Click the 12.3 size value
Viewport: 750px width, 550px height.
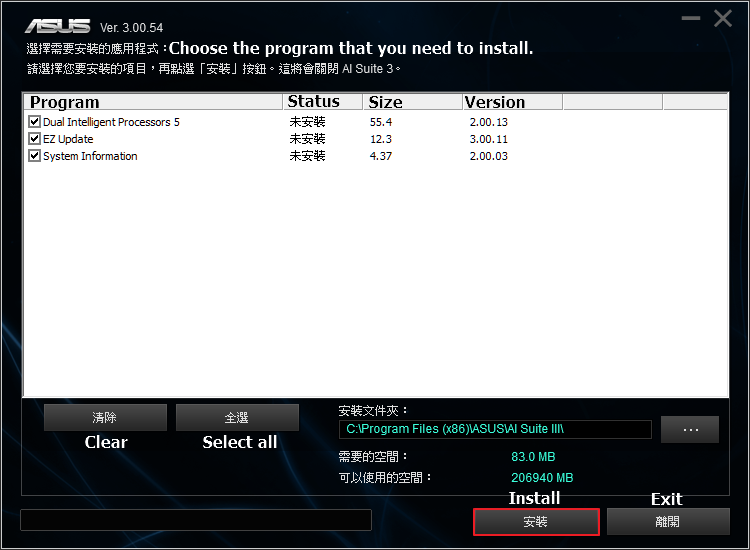pyautogui.click(x=381, y=139)
